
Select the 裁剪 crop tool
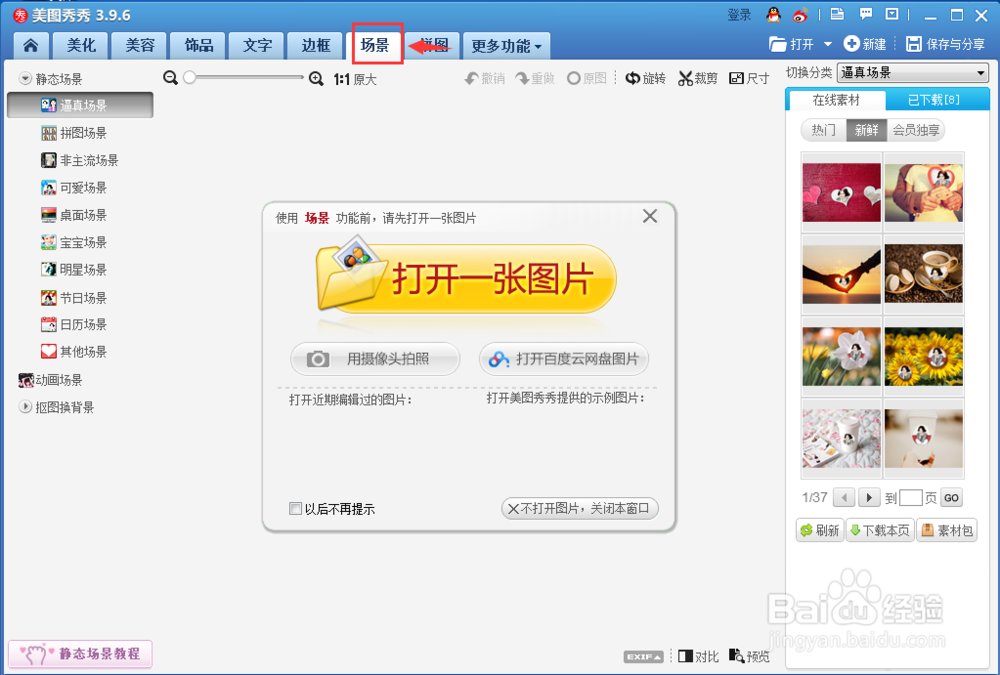[x=698, y=78]
